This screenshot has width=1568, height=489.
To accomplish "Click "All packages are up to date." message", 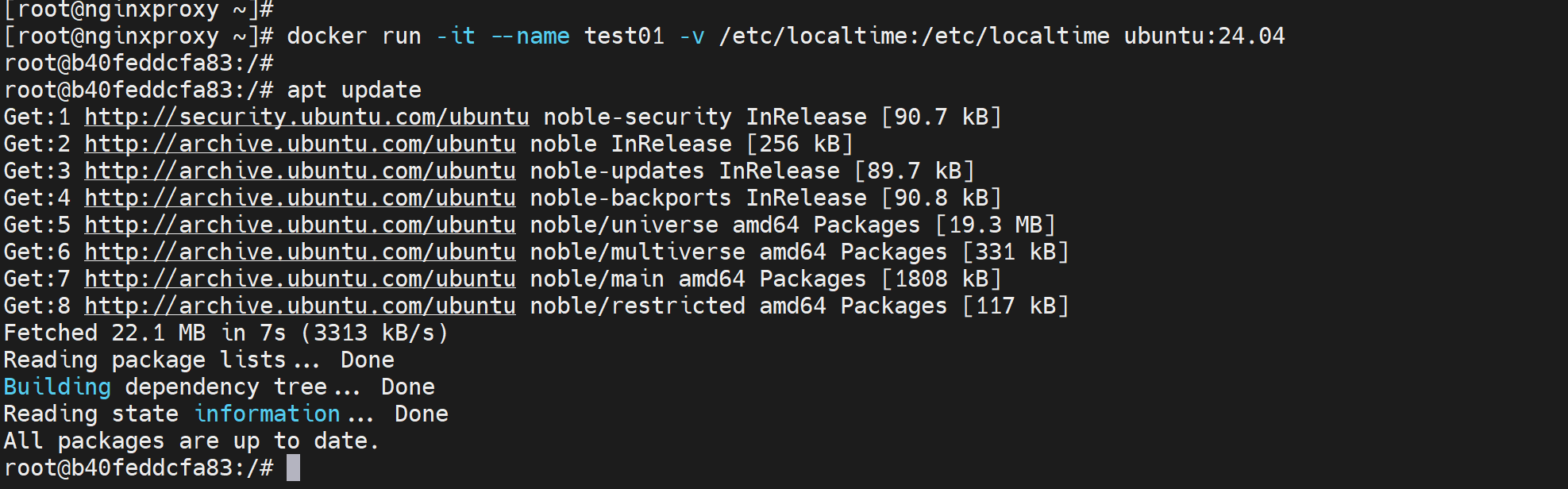I will click(191, 441).
